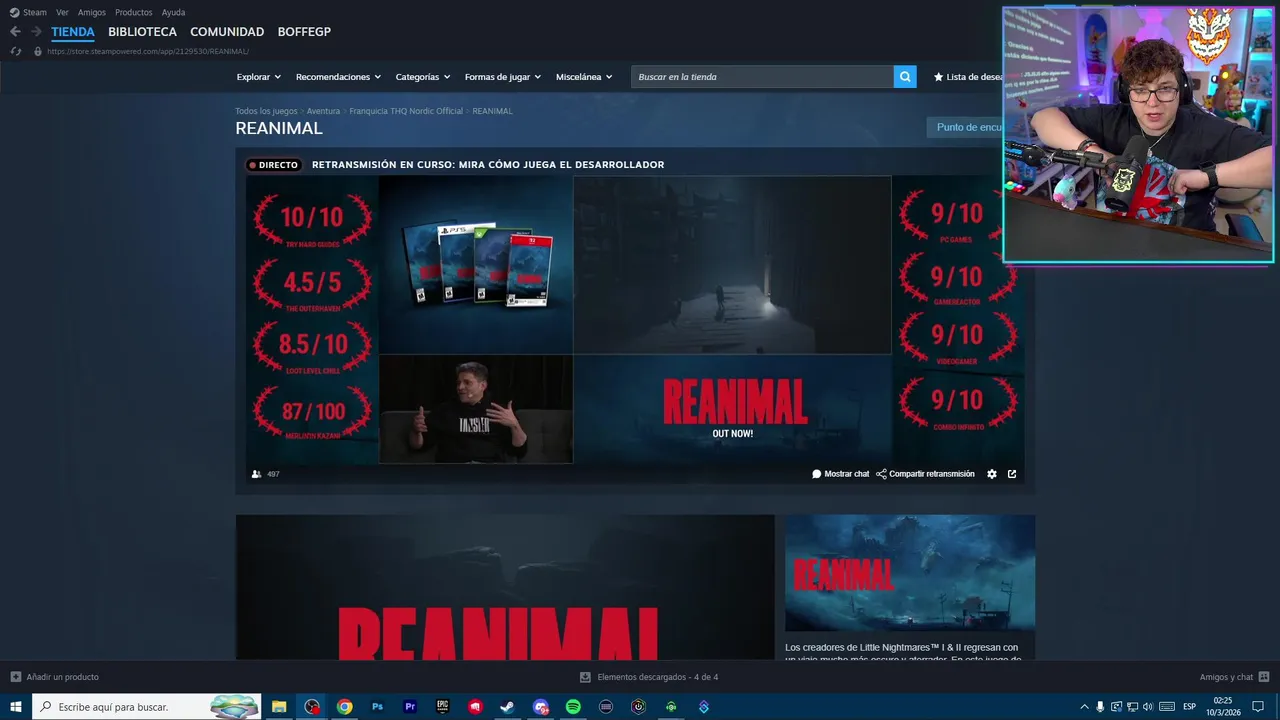Click the ESP language indicator
The height and width of the screenshot is (720, 1280).
[x=1189, y=707]
